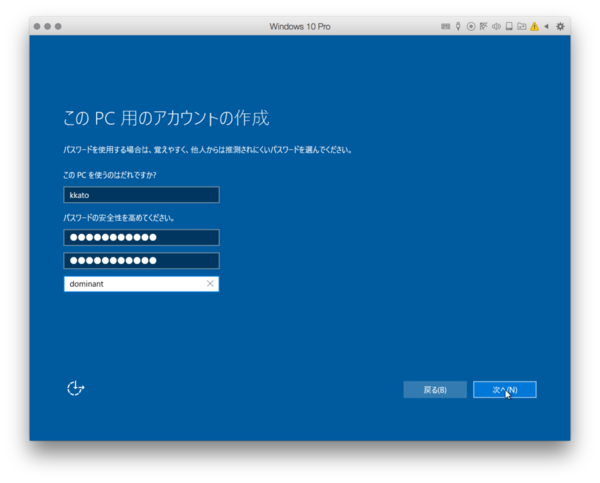This screenshot has height=483, width=600.
Task: Click the heading このPC用のアカウントの作成
Action: tap(166, 118)
